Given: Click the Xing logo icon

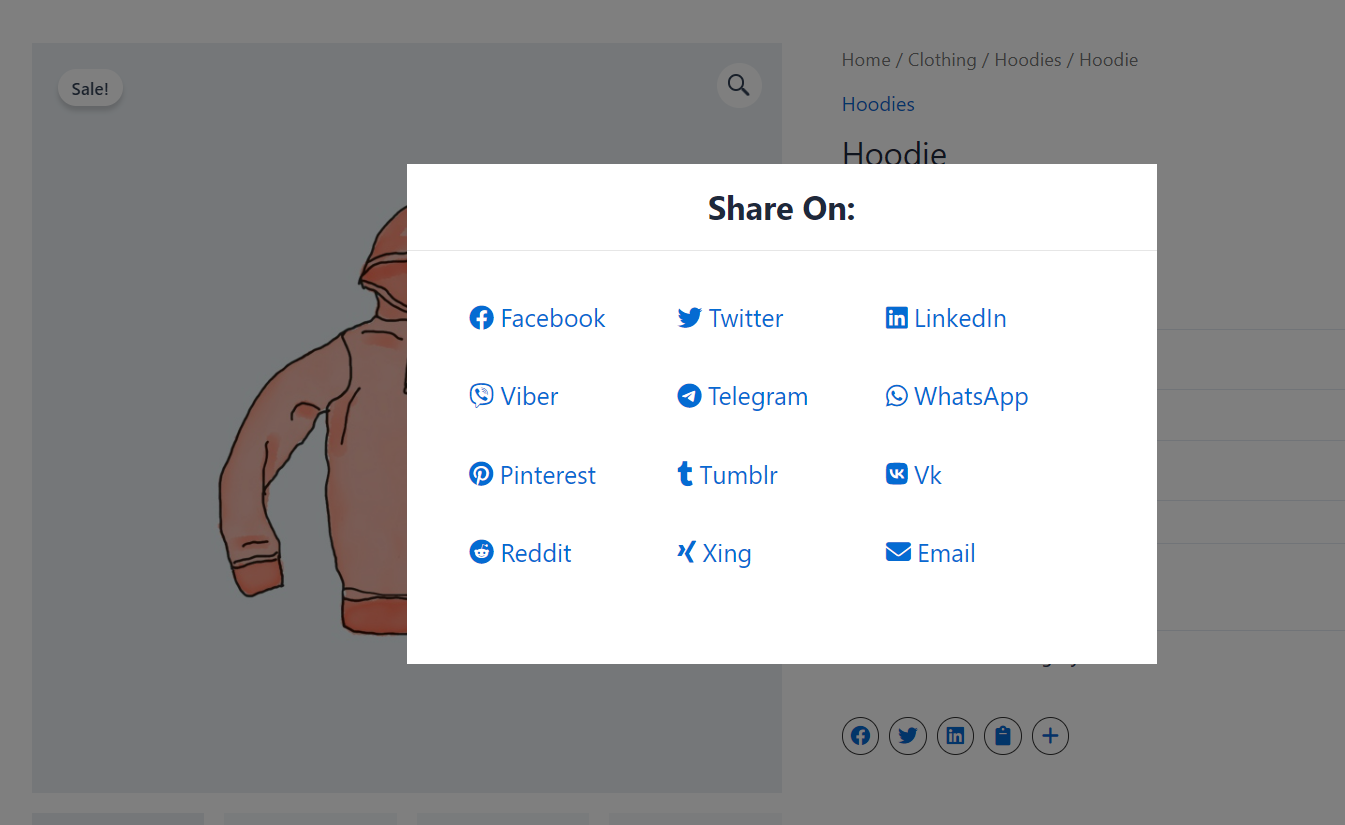Looking at the screenshot, I should coord(686,552).
